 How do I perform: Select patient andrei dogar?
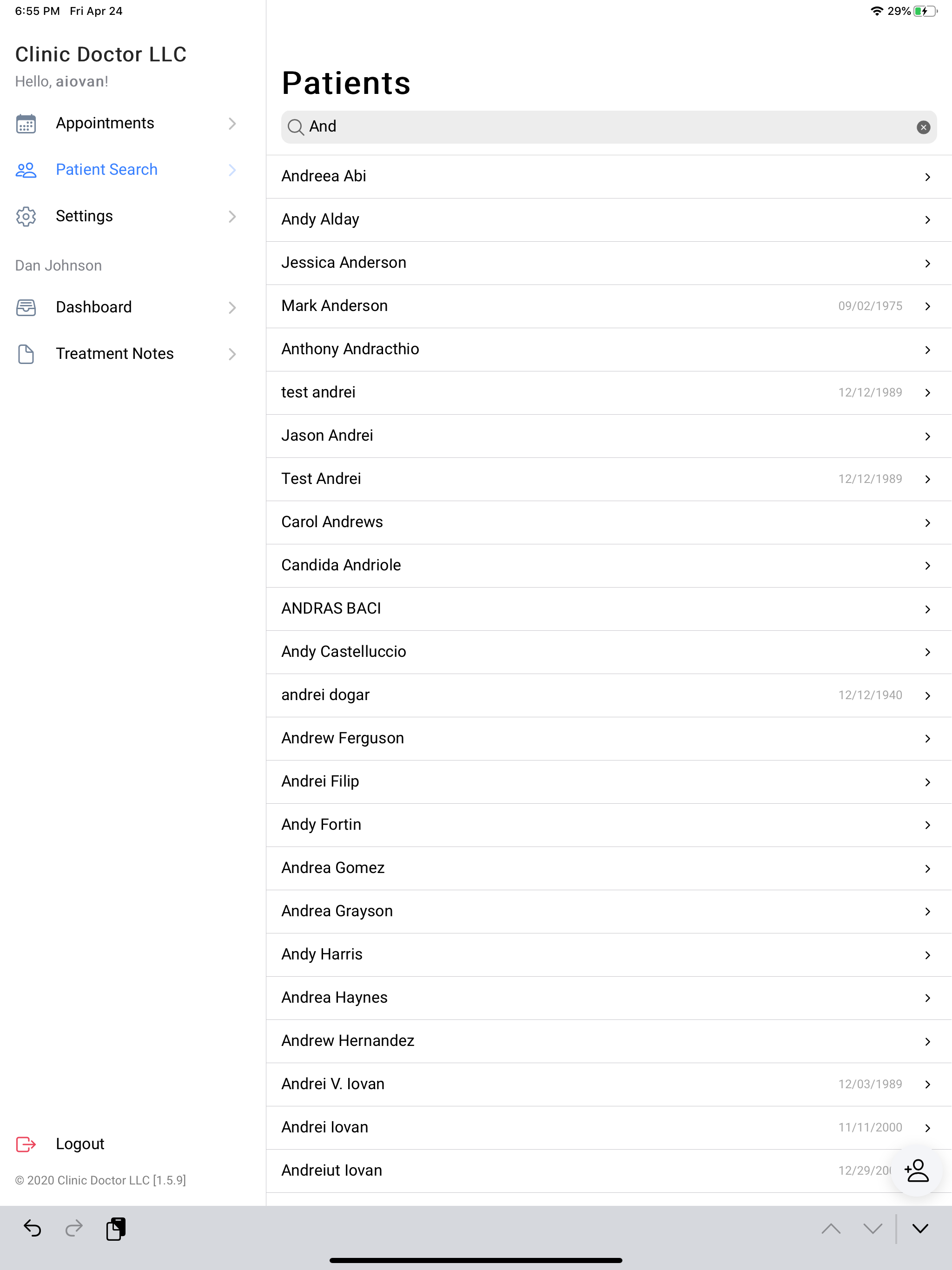pos(608,695)
